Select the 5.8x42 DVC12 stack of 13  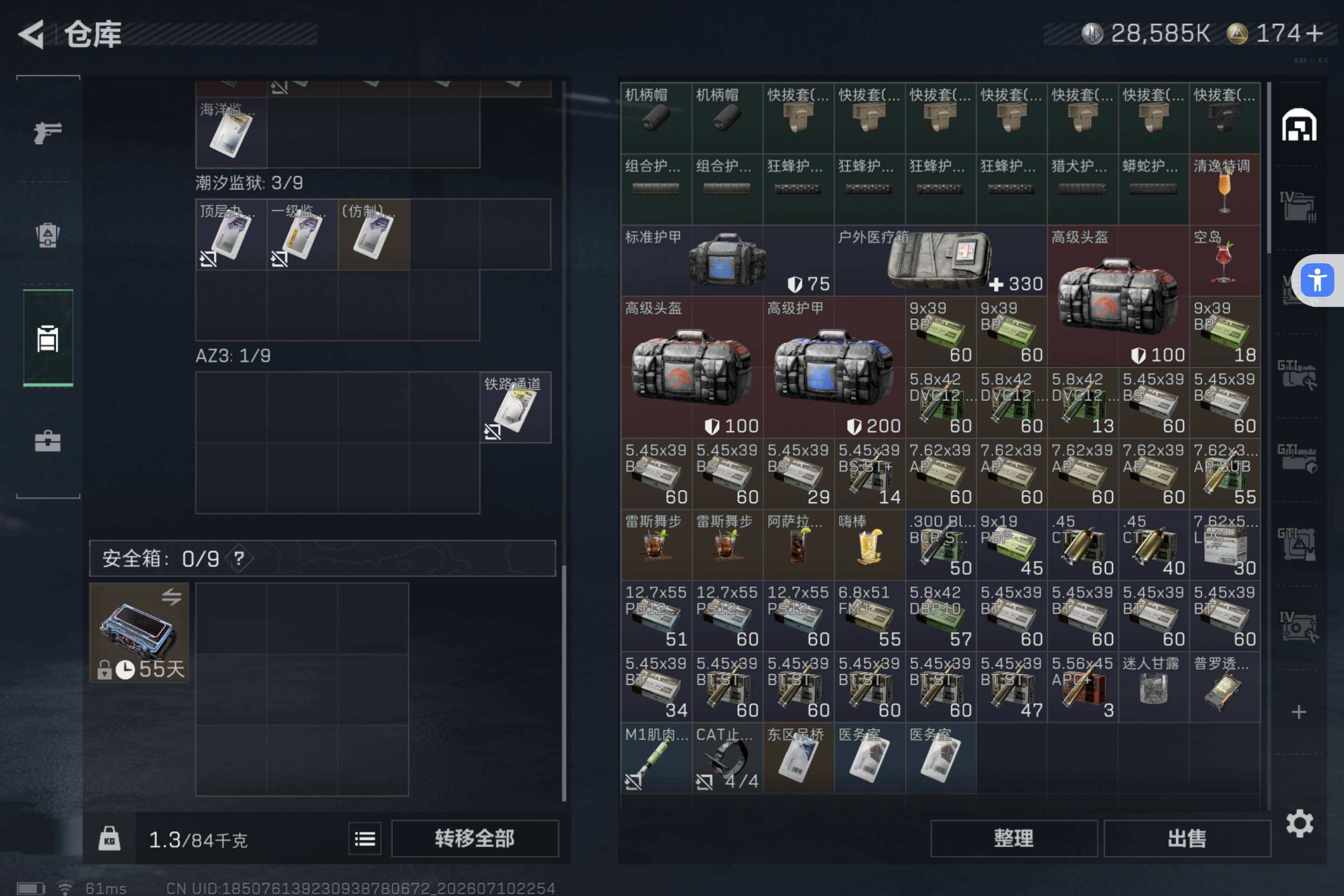click(1082, 403)
